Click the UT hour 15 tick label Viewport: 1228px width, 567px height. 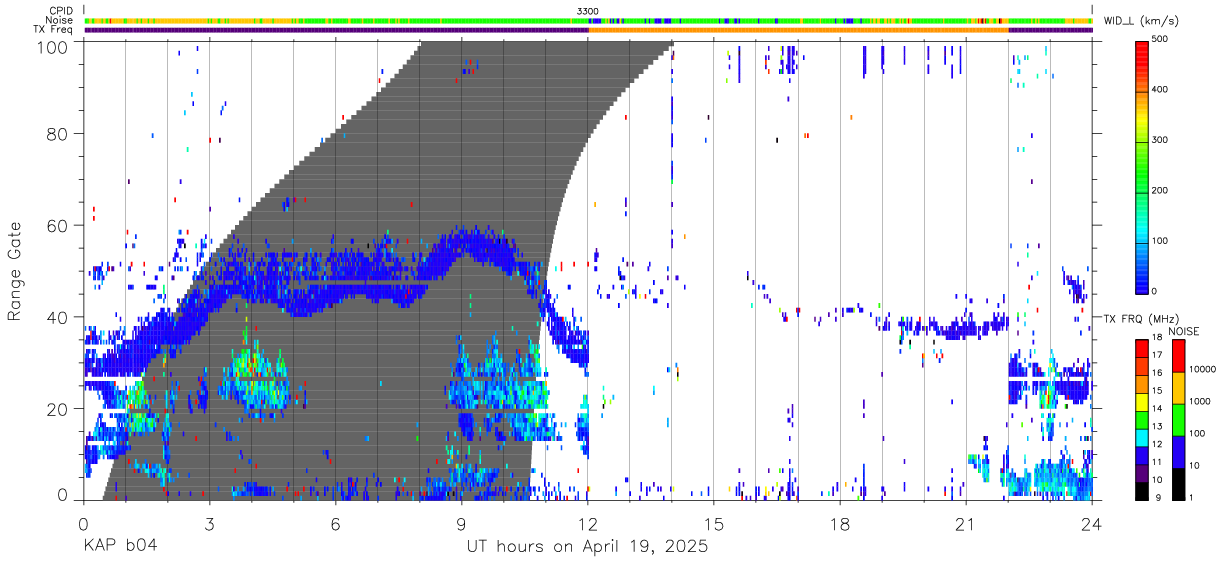pyautogui.click(x=714, y=523)
